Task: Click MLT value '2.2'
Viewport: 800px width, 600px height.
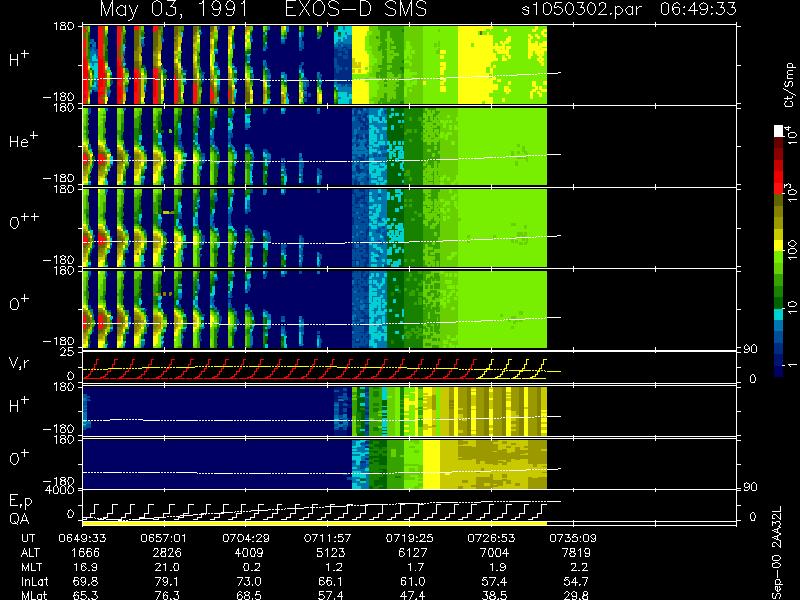Action: coord(580,567)
